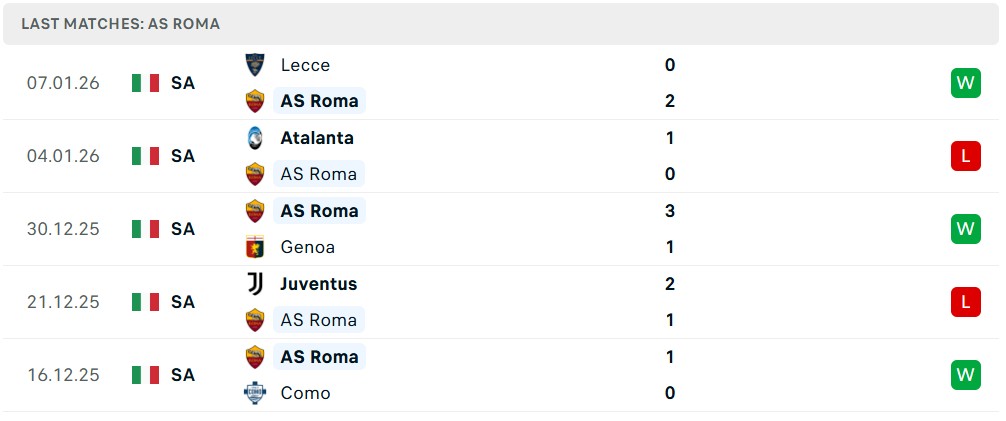Click the Lecce team crest icon
The height and width of the screenshot is (421, 1006).
[255, 65]
